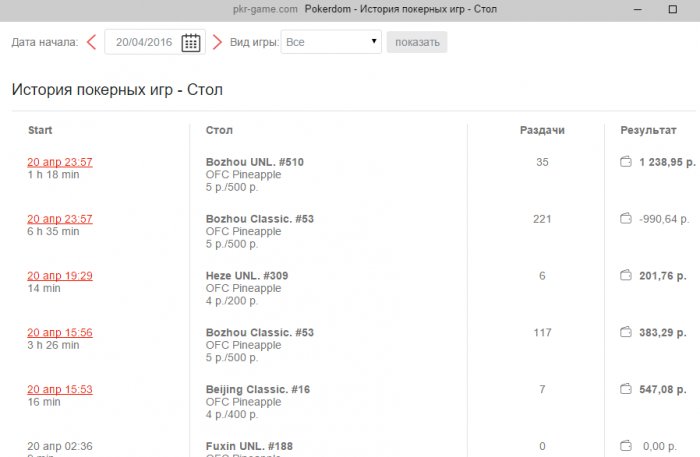Open the calendar date picker icon
The width and height of the screenshot is (700, 457).
[191, 42]
